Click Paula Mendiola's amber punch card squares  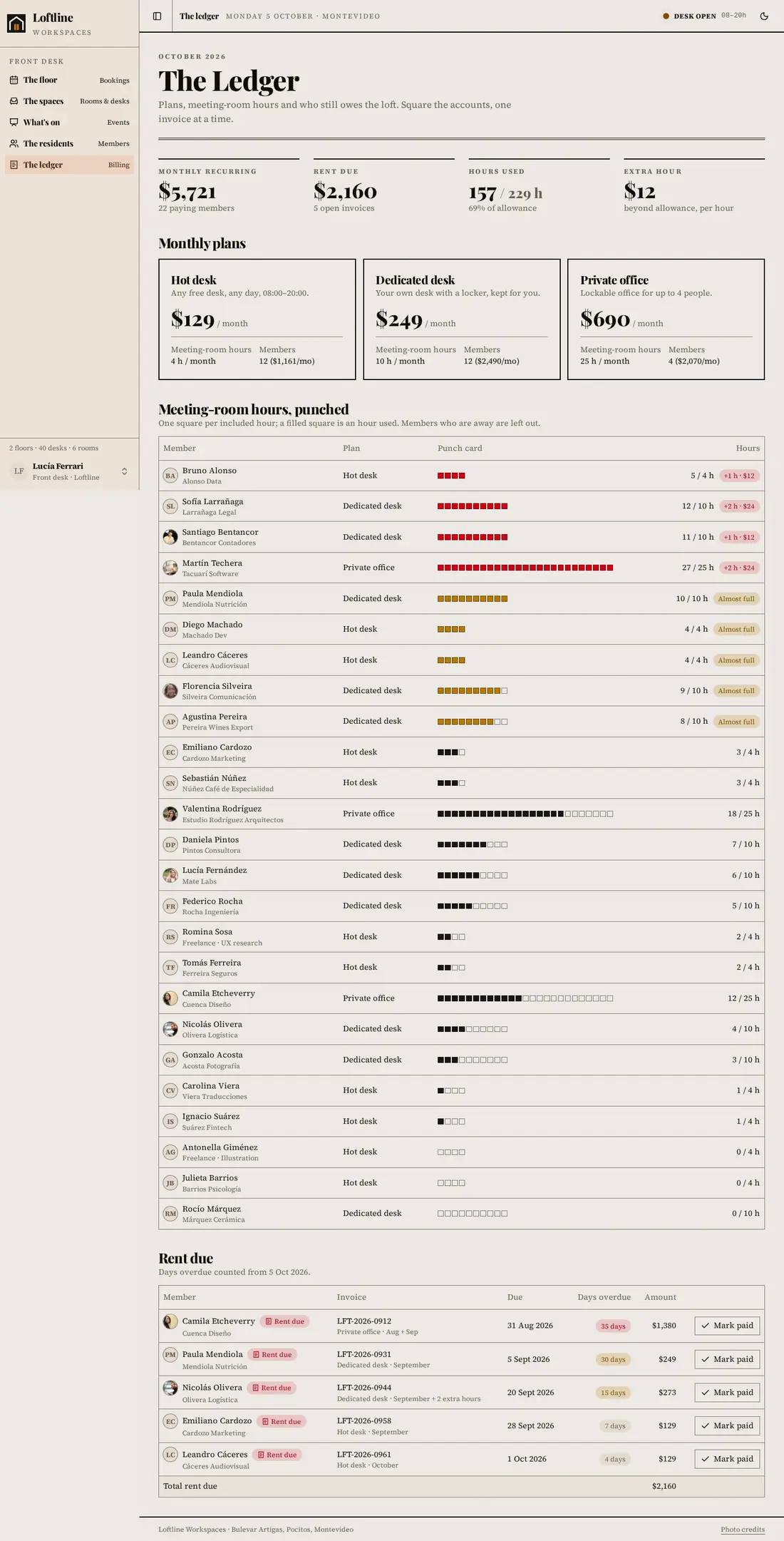[473, 598]
